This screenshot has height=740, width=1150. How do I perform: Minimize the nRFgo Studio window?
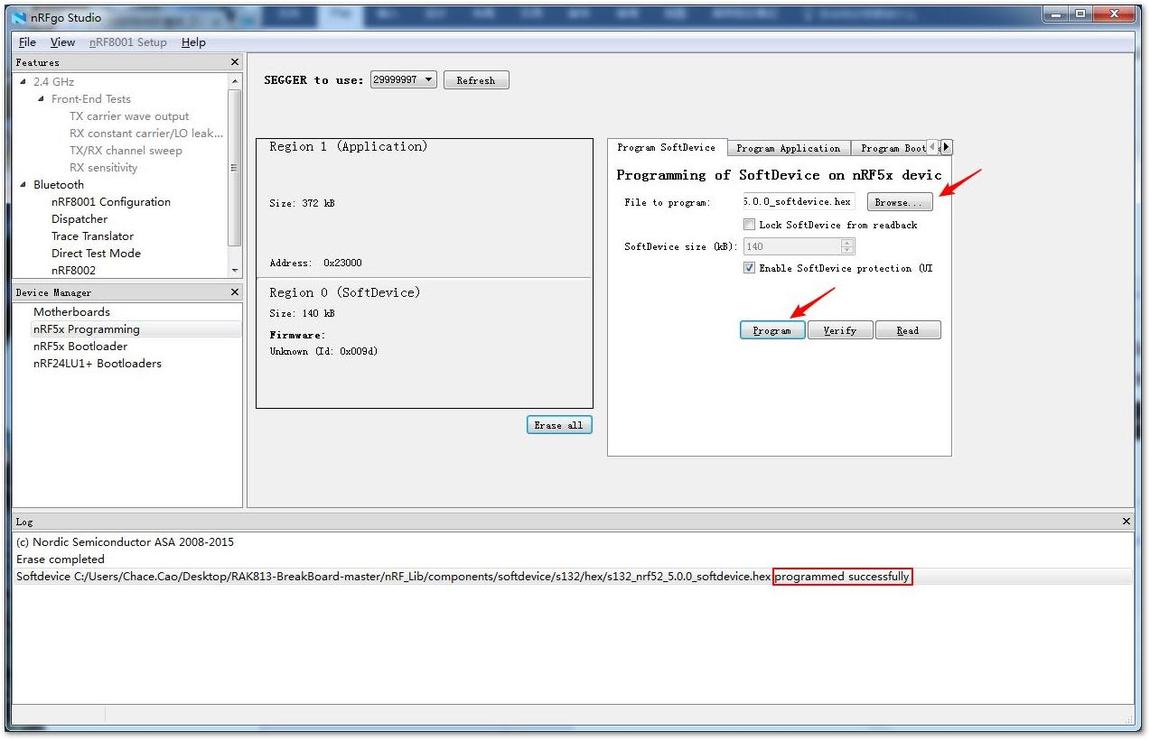(1057, 14)
